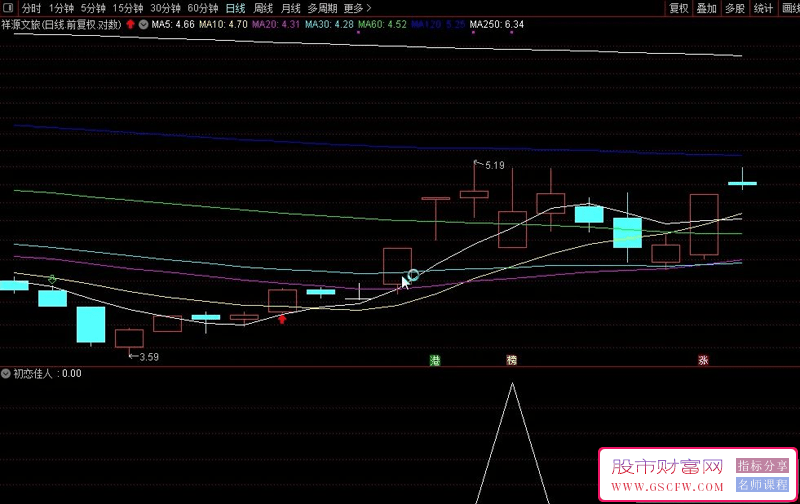
Task: Click the green down arrow signal marker
Action: coord(52,279)
